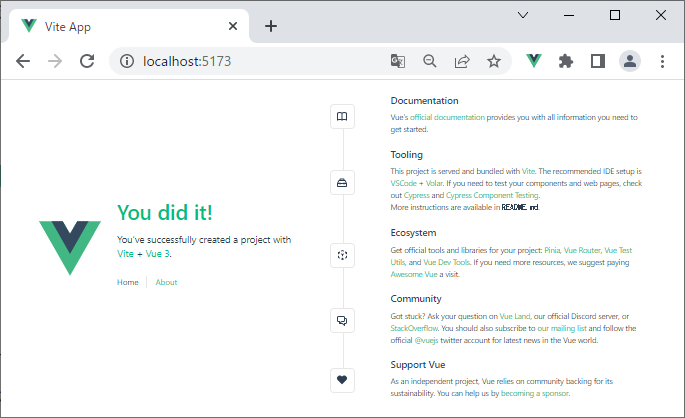Open the our mailing list link
685x418 pixels.
click(562, 328)
